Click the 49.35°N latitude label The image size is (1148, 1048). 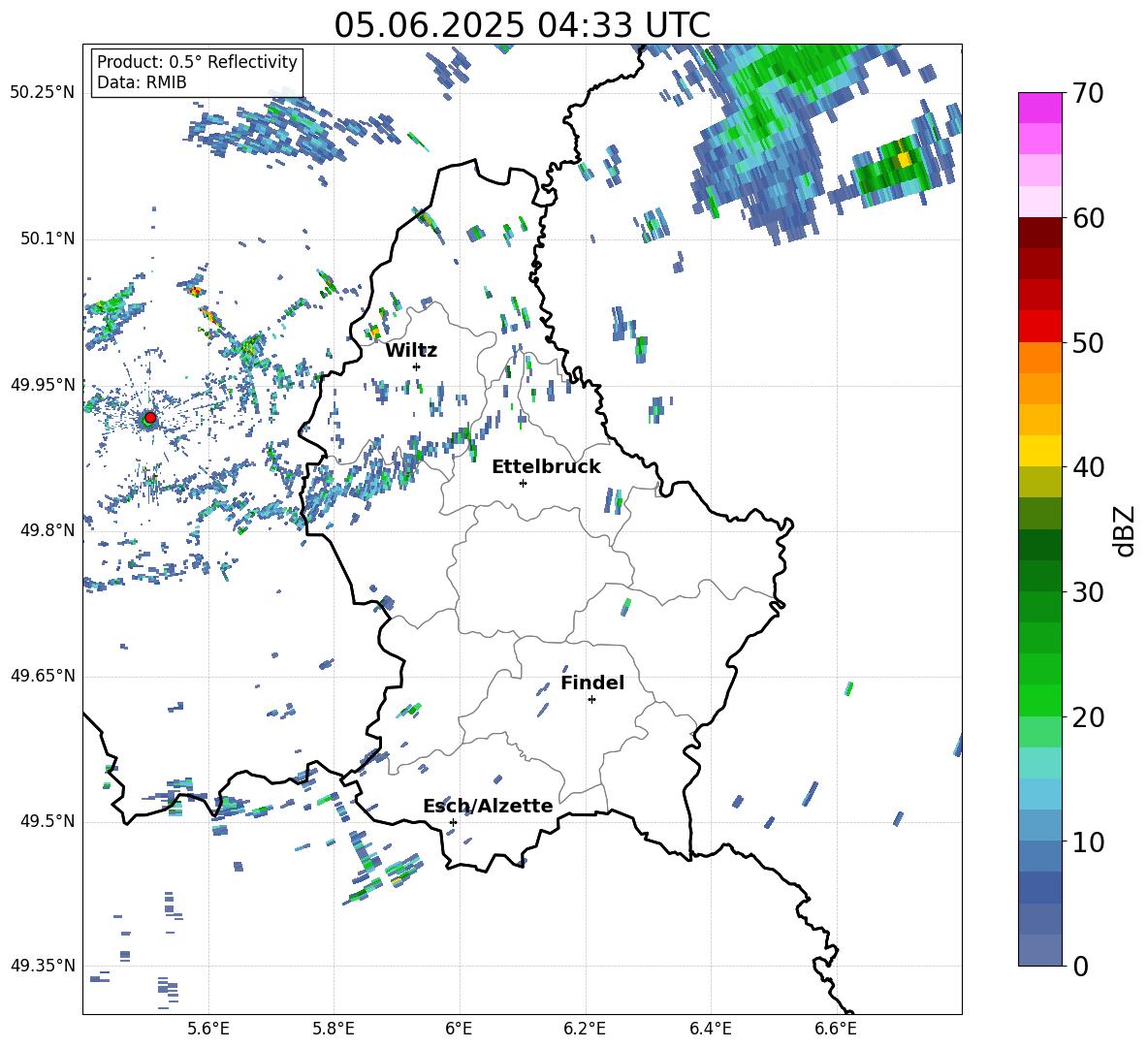tap(43, 966)
